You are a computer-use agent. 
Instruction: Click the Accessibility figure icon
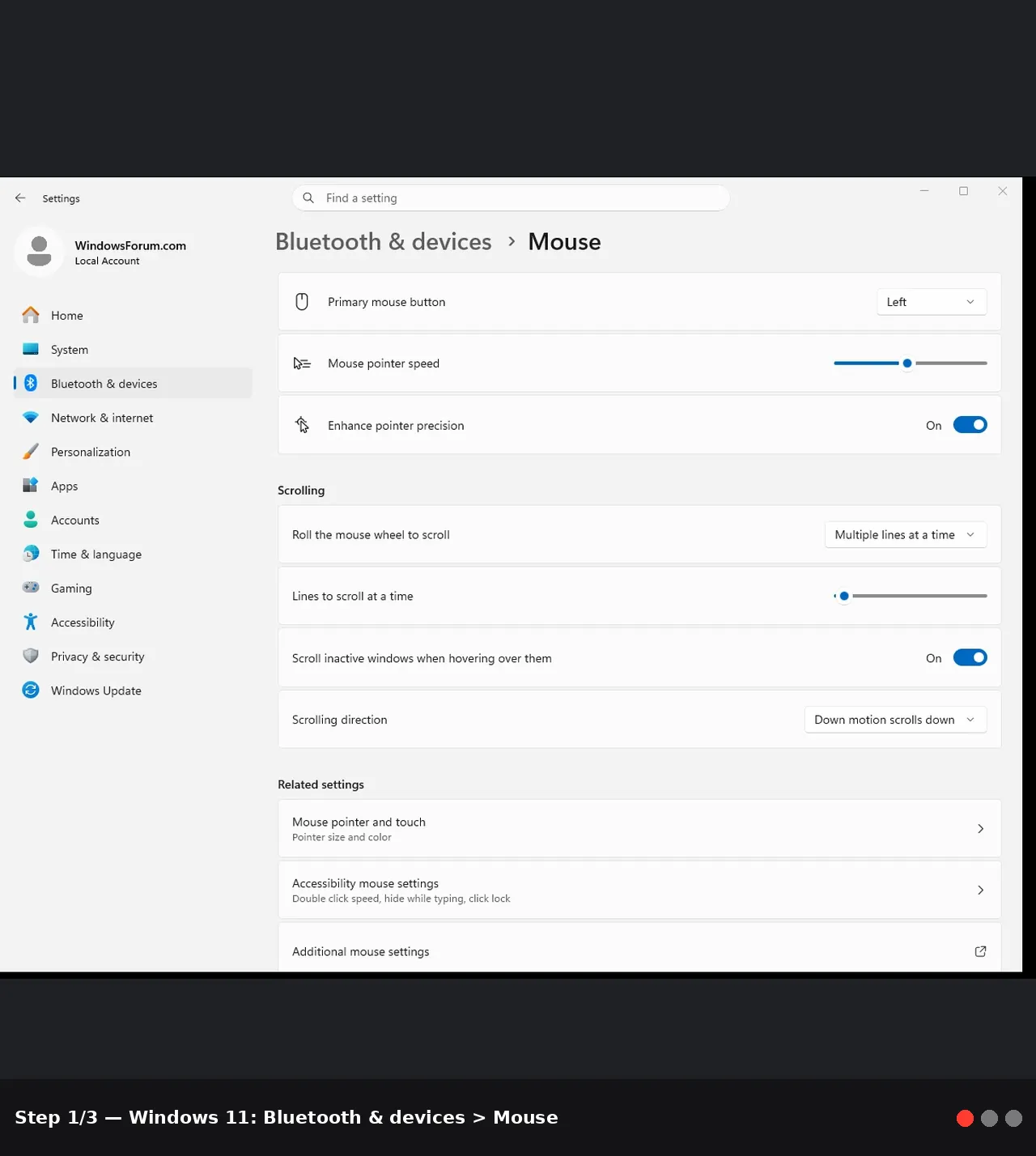31,622
